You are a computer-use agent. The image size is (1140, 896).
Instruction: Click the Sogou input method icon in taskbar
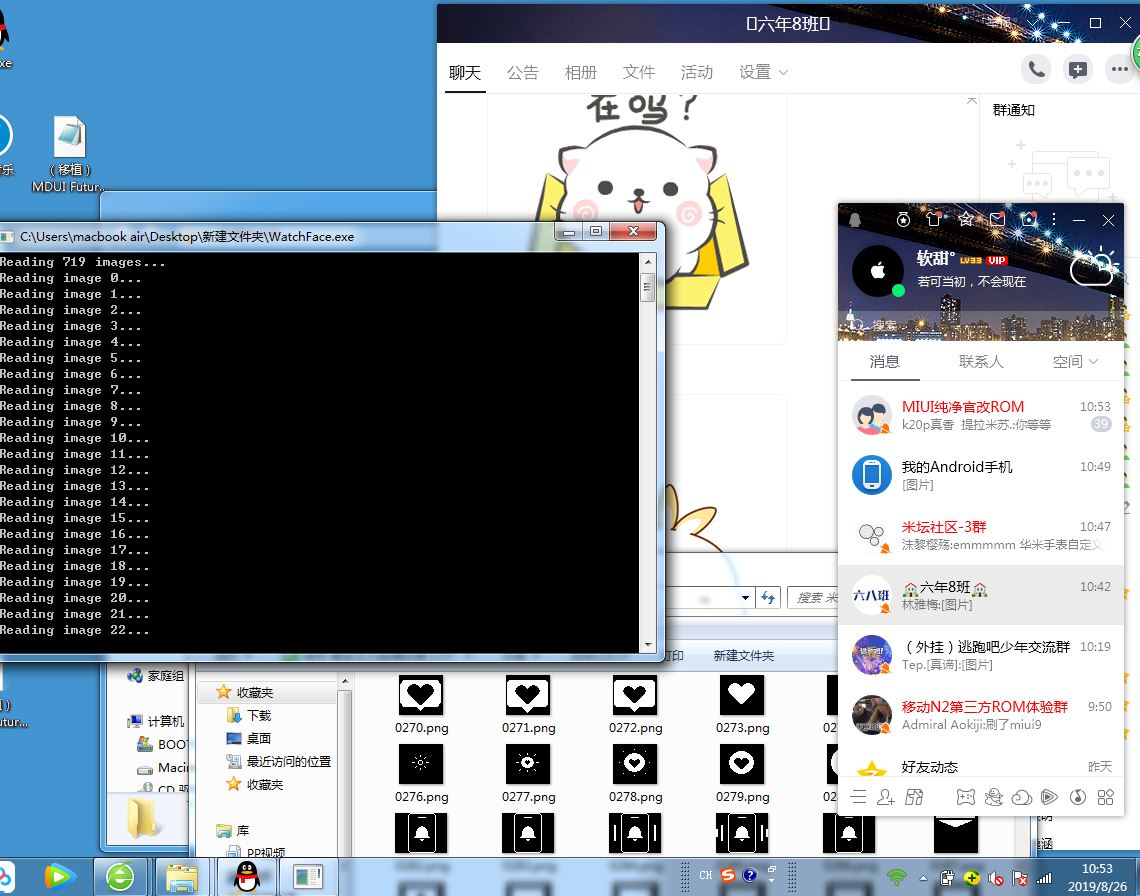[x=728, y=875]
